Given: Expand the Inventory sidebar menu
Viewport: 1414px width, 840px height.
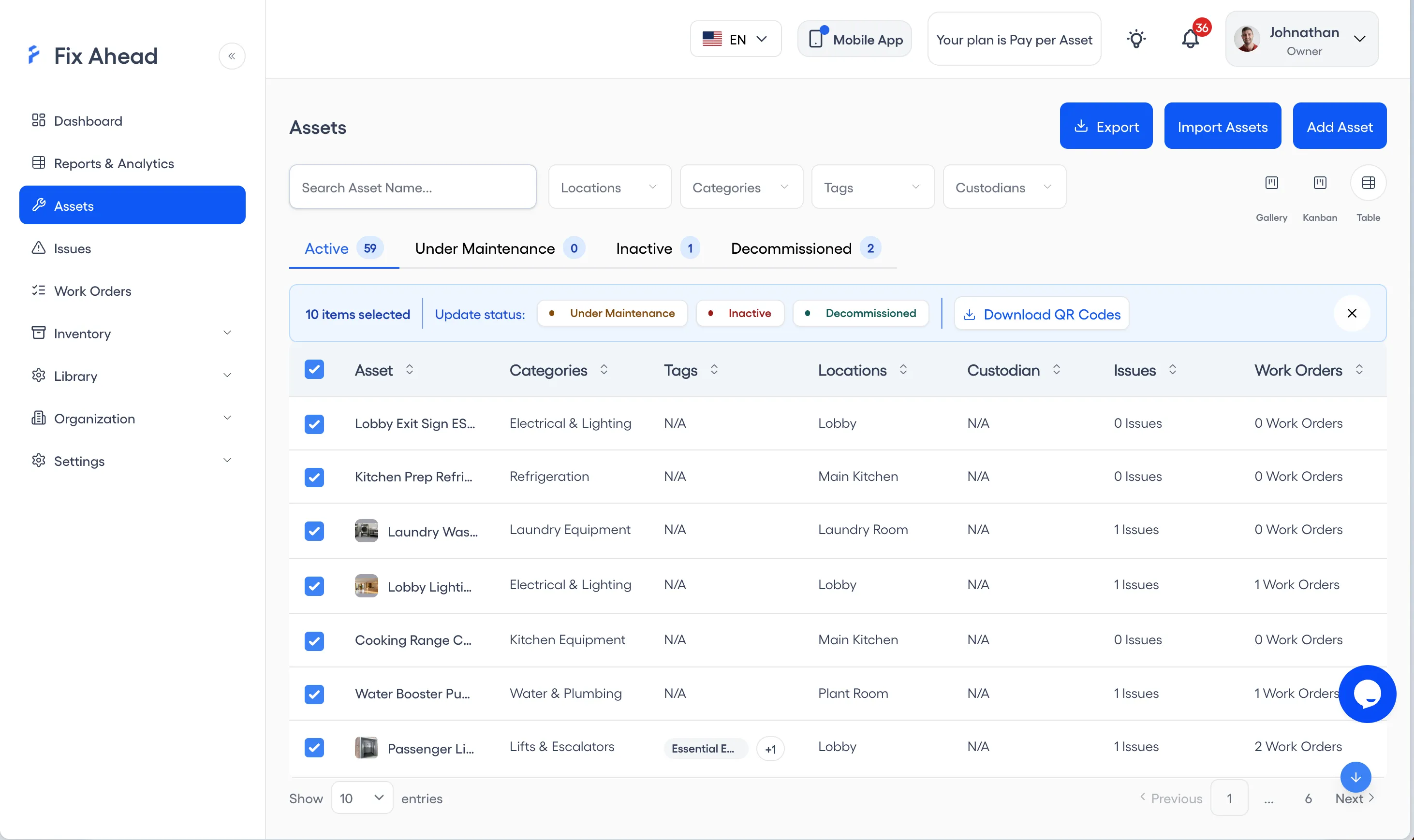Looking at the screenshot, I should coord(132,333).
